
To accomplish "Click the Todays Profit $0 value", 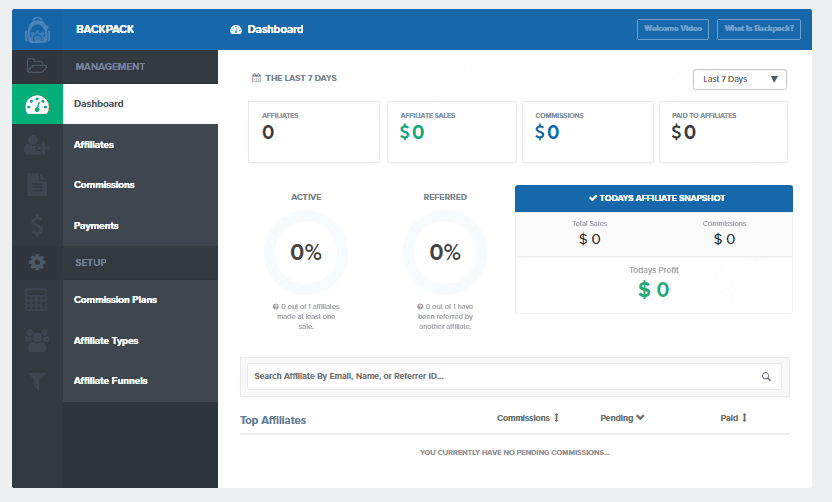I will pos(654,290).
